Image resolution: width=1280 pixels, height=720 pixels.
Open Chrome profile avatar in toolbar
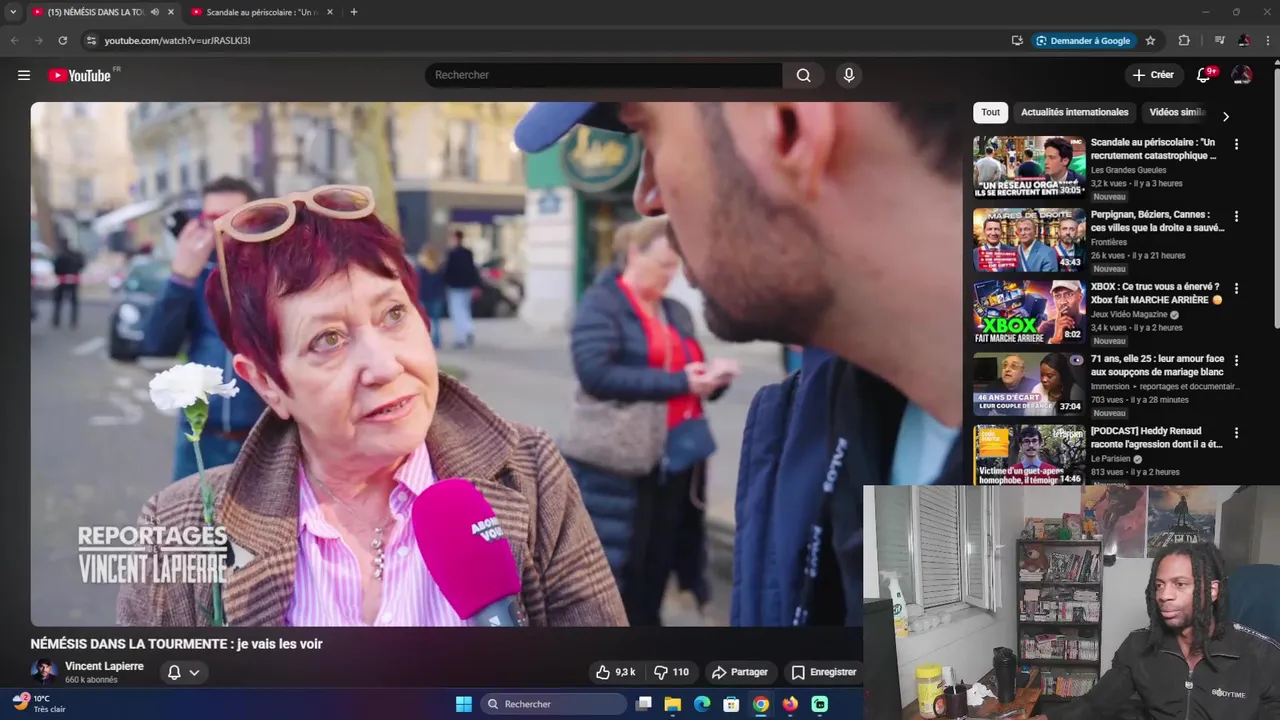coord(1244,40)
